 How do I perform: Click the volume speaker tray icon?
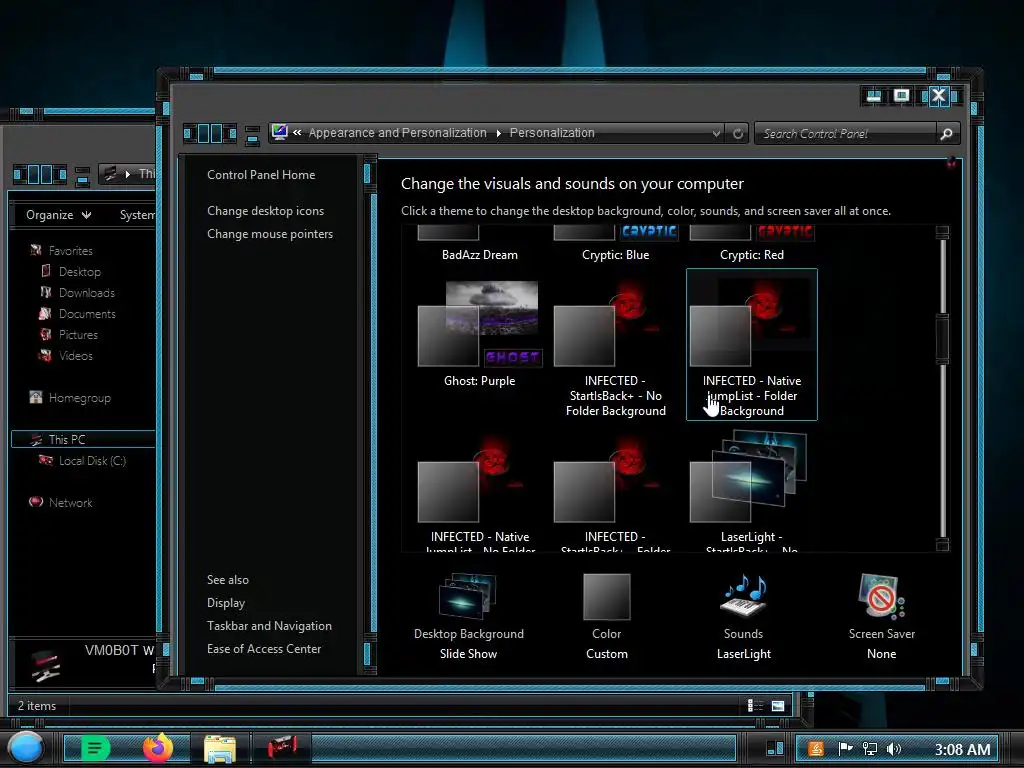[x=893, y=748]
